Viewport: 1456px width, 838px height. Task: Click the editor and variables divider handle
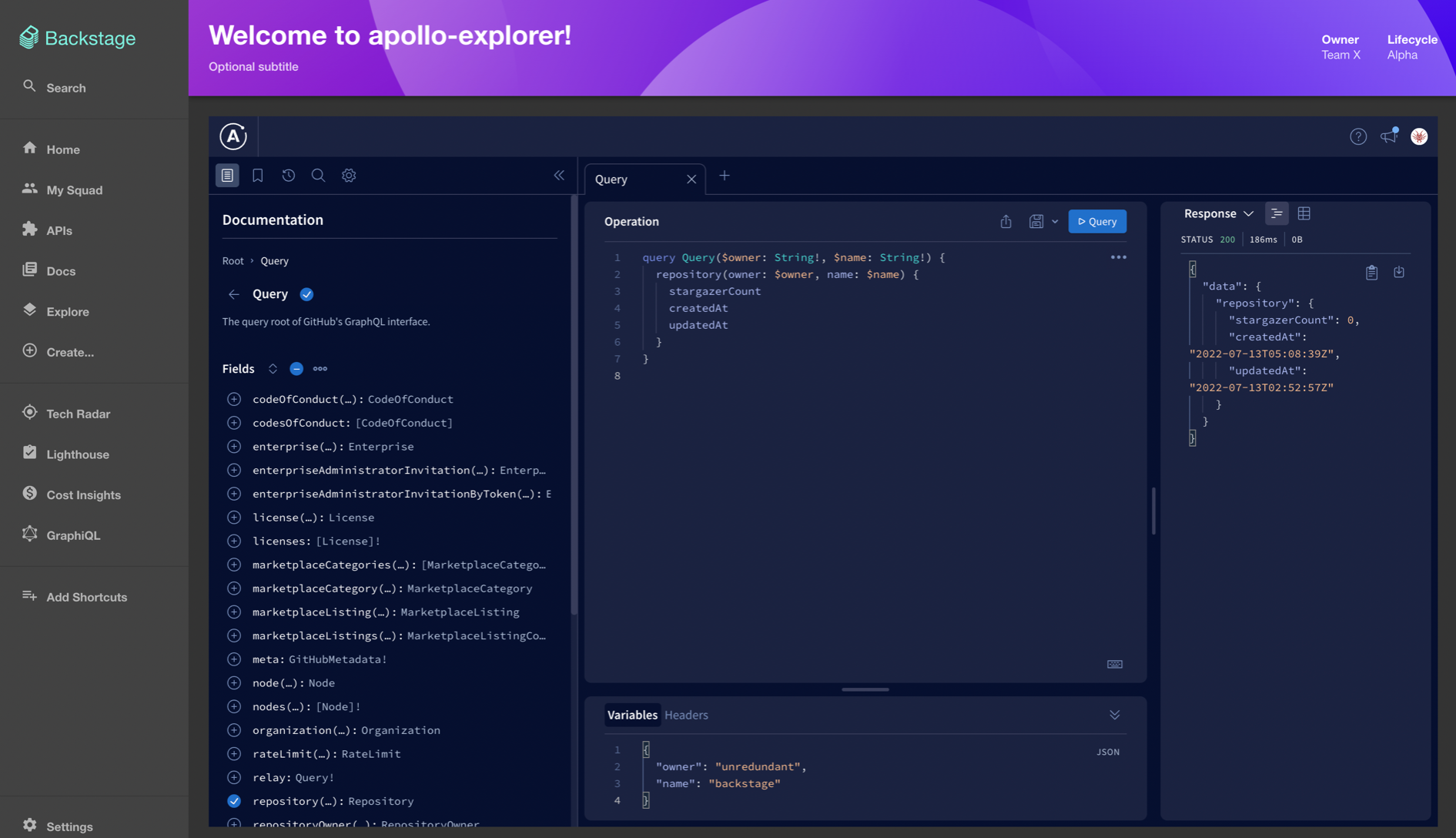click(x=865, y=690)
